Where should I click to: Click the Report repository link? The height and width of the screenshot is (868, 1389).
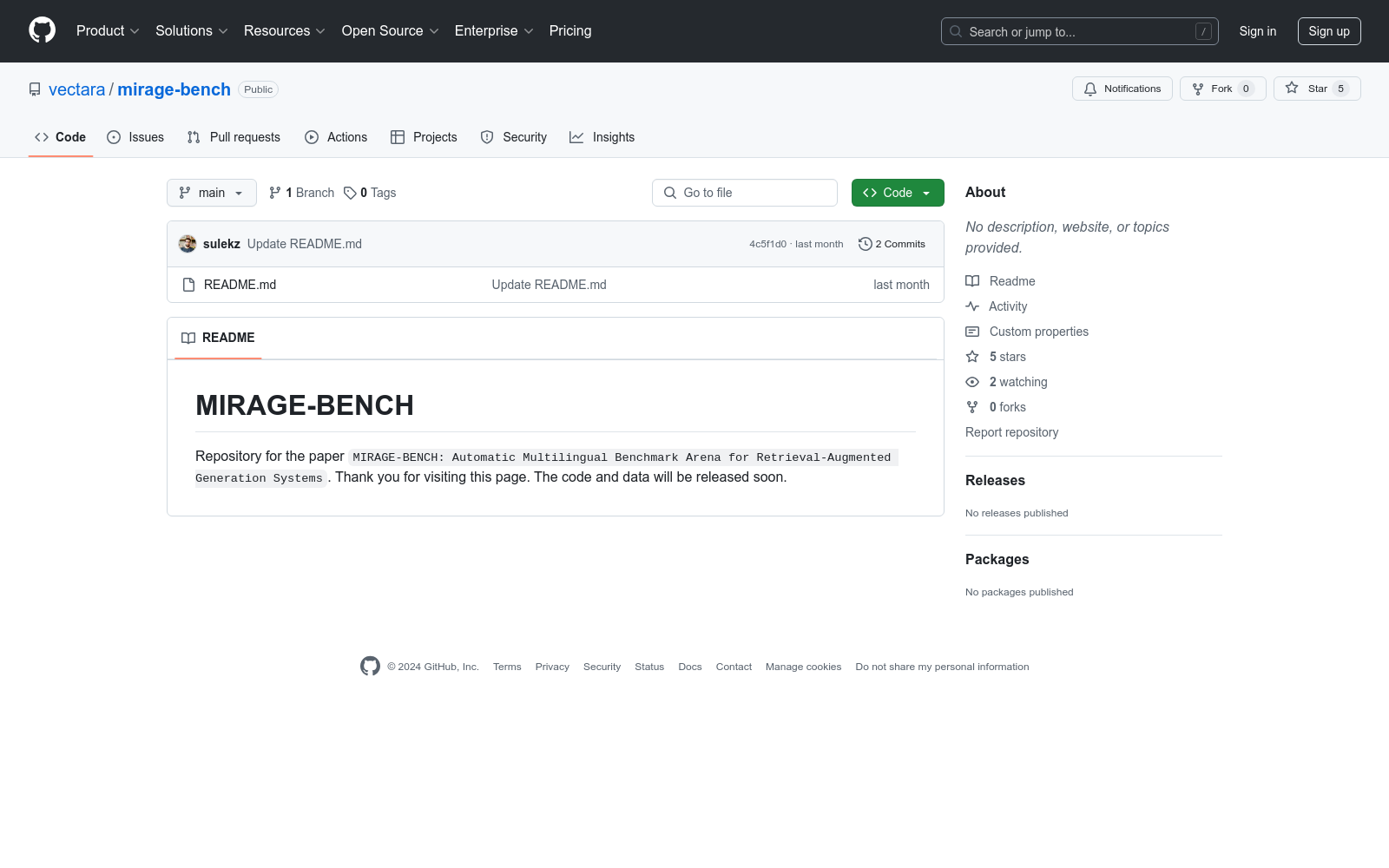[1012, 432]
